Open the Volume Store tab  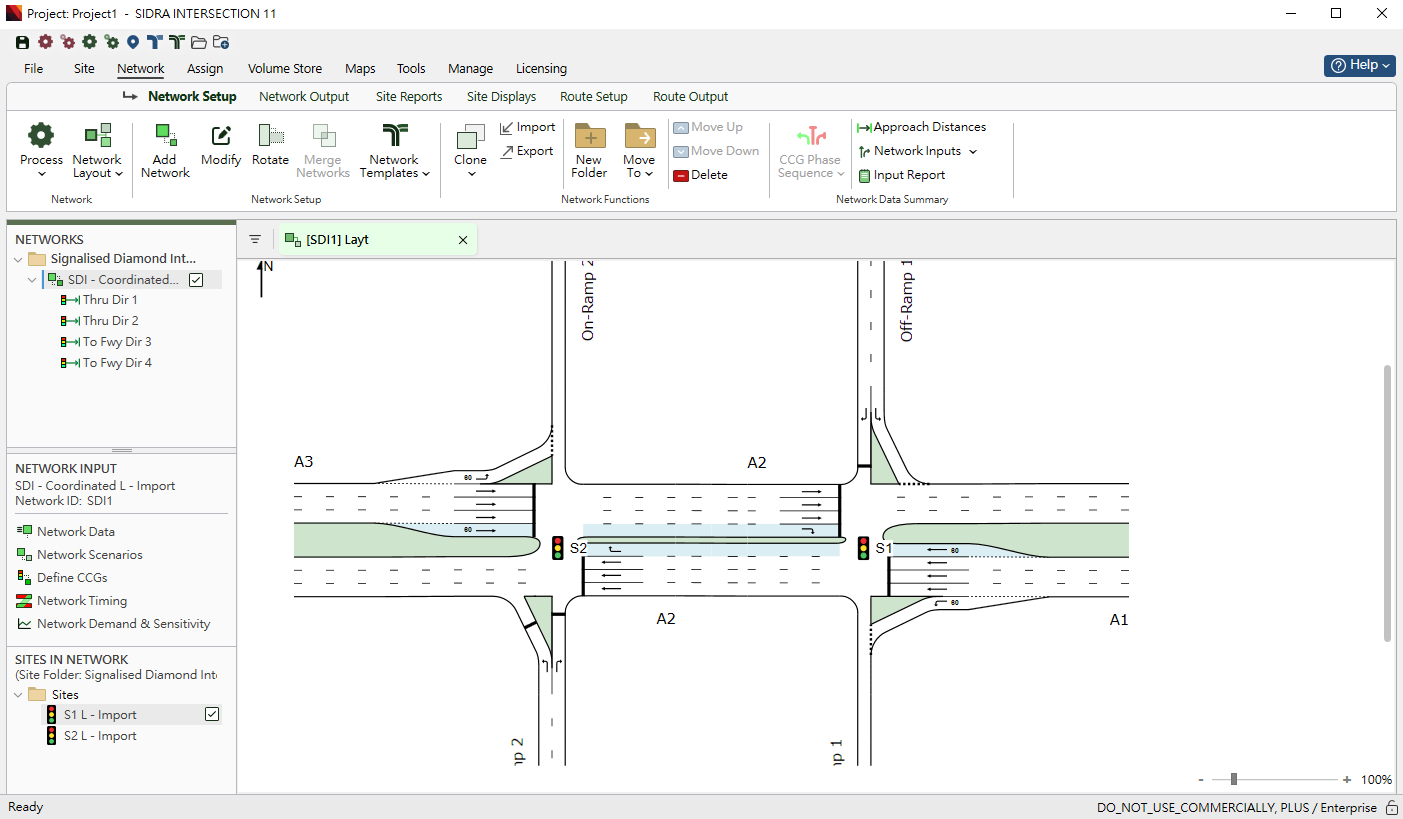tap(285, 69)
